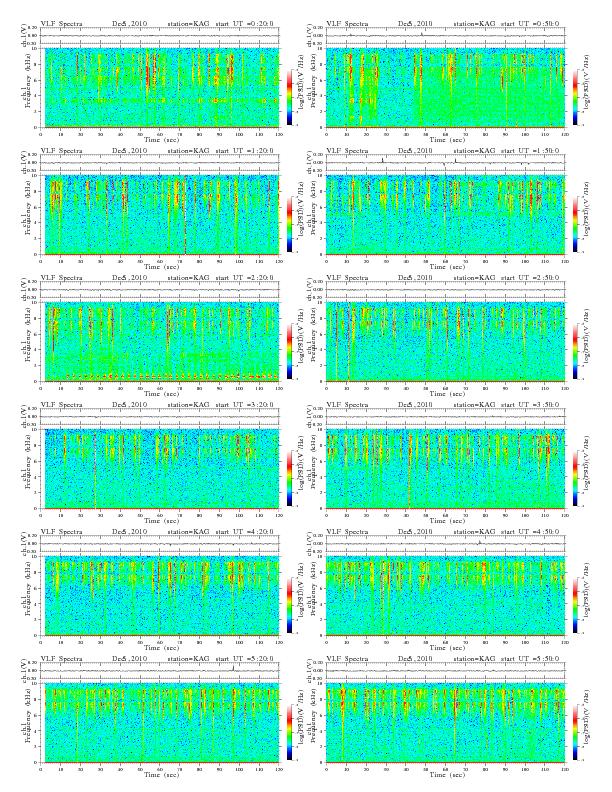
Task: Select the title text 'start UT =5:20:0'
Action: pyautogui.click(x=244, y=659)
